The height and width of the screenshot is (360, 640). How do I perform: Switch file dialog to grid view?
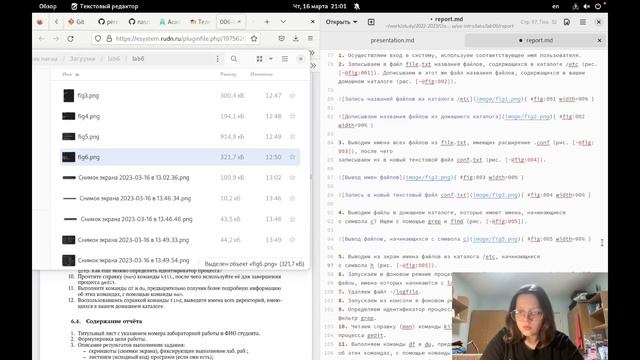(x=259, y=59)
